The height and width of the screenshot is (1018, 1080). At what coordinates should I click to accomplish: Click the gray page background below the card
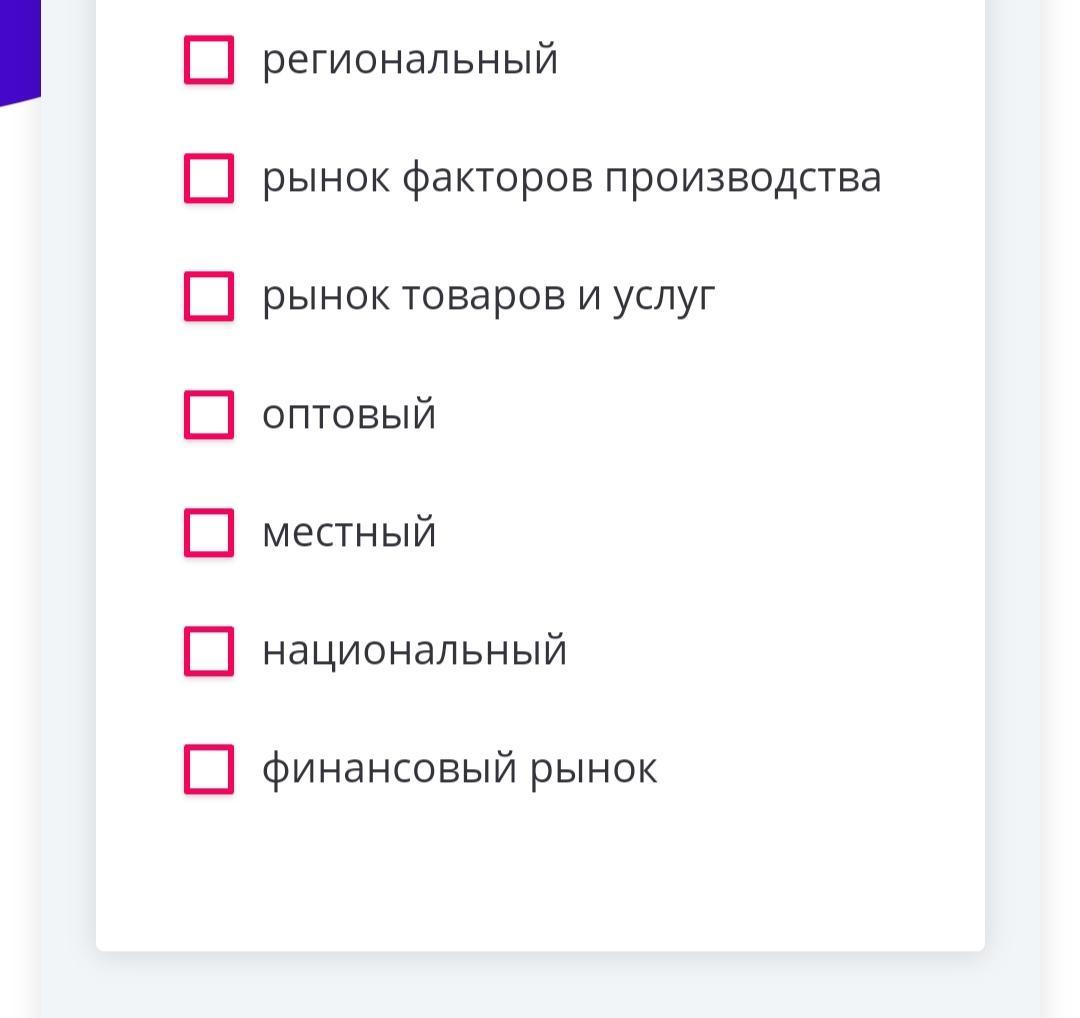tap(540, 986)
